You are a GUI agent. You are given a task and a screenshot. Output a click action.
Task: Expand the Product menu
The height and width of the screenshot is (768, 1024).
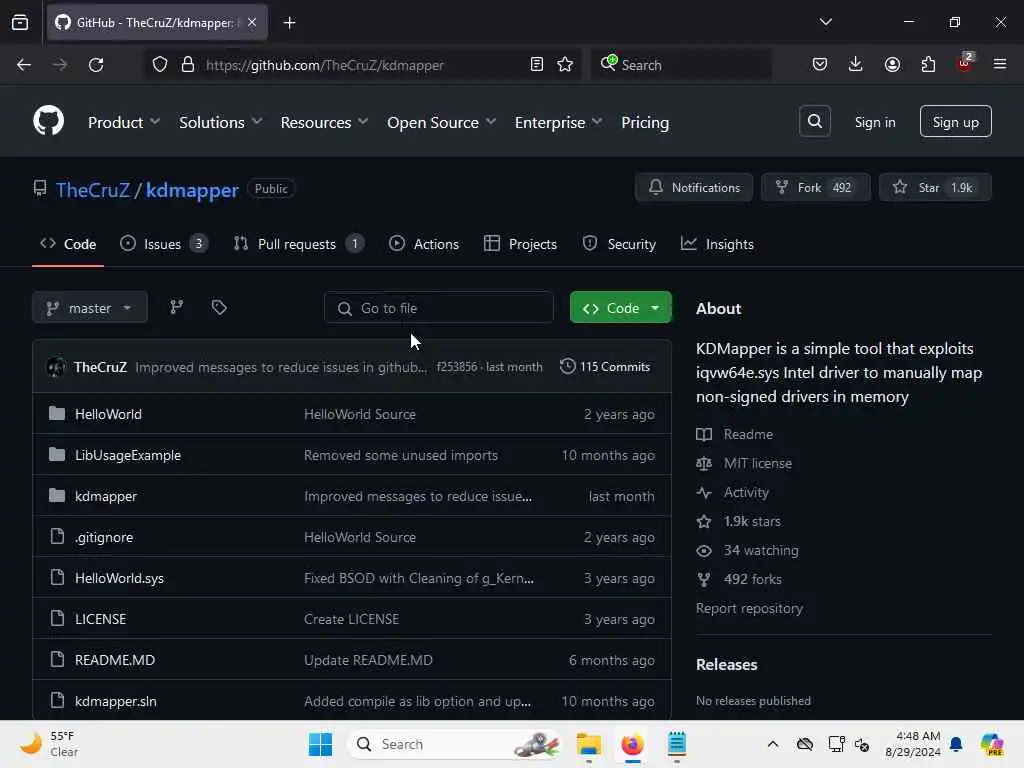click(x=123, y=122)
